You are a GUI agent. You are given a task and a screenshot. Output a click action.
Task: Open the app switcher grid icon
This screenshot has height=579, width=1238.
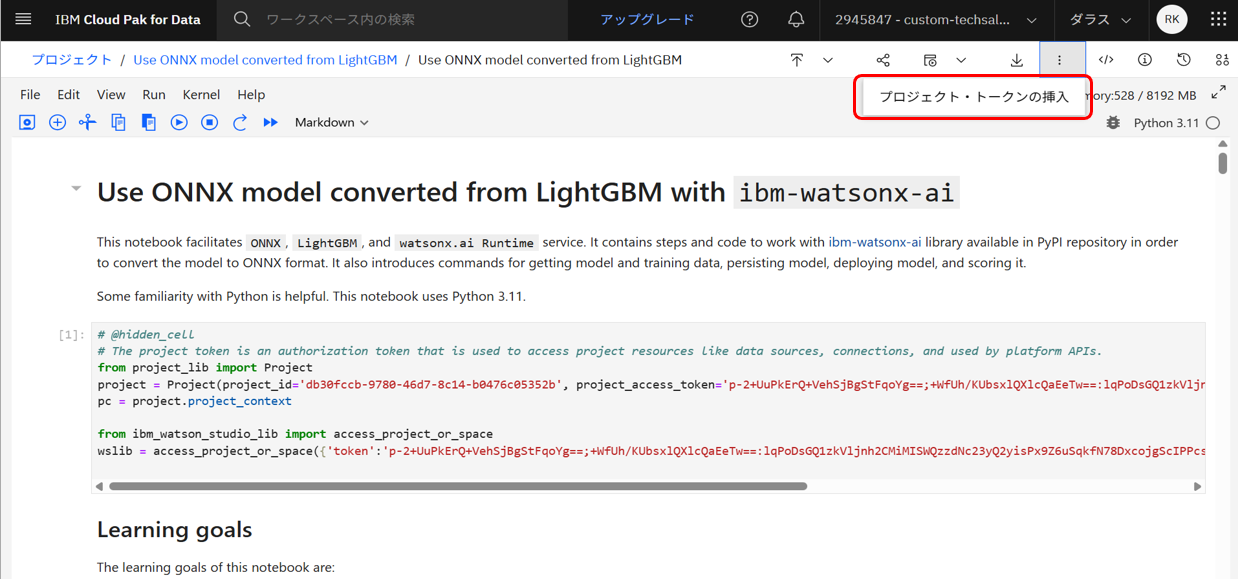click(x=1218, y=20)
